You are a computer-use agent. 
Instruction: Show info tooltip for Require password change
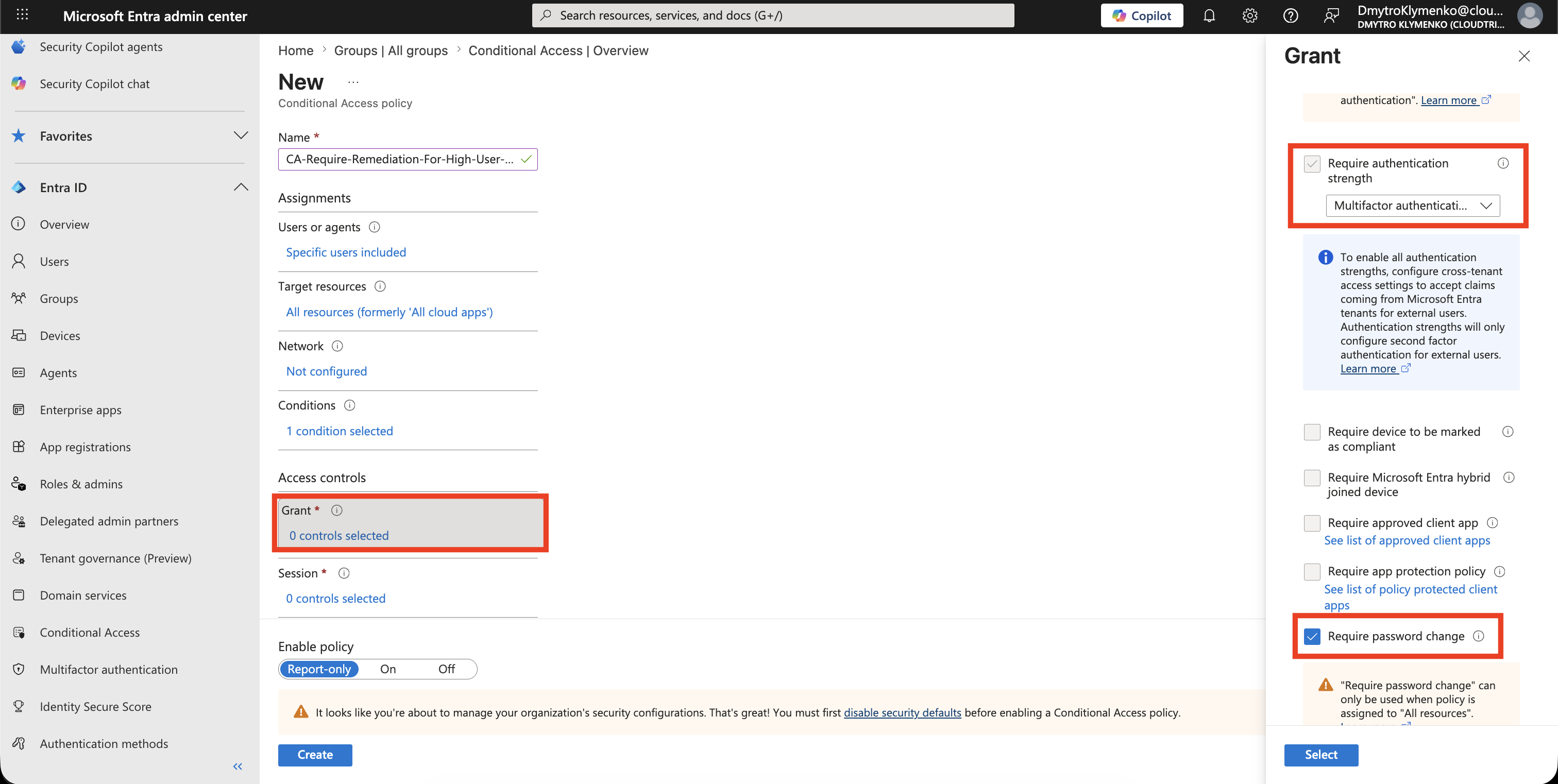(1478, 636)
